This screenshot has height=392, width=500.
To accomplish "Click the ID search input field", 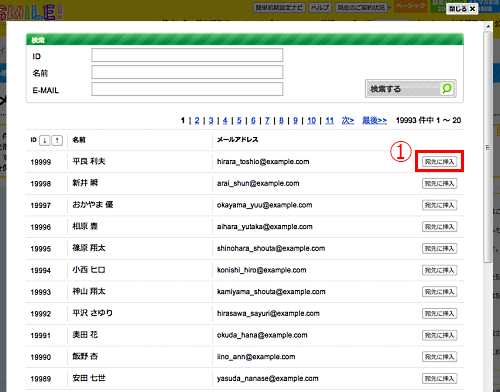I will tap(187, 55).
